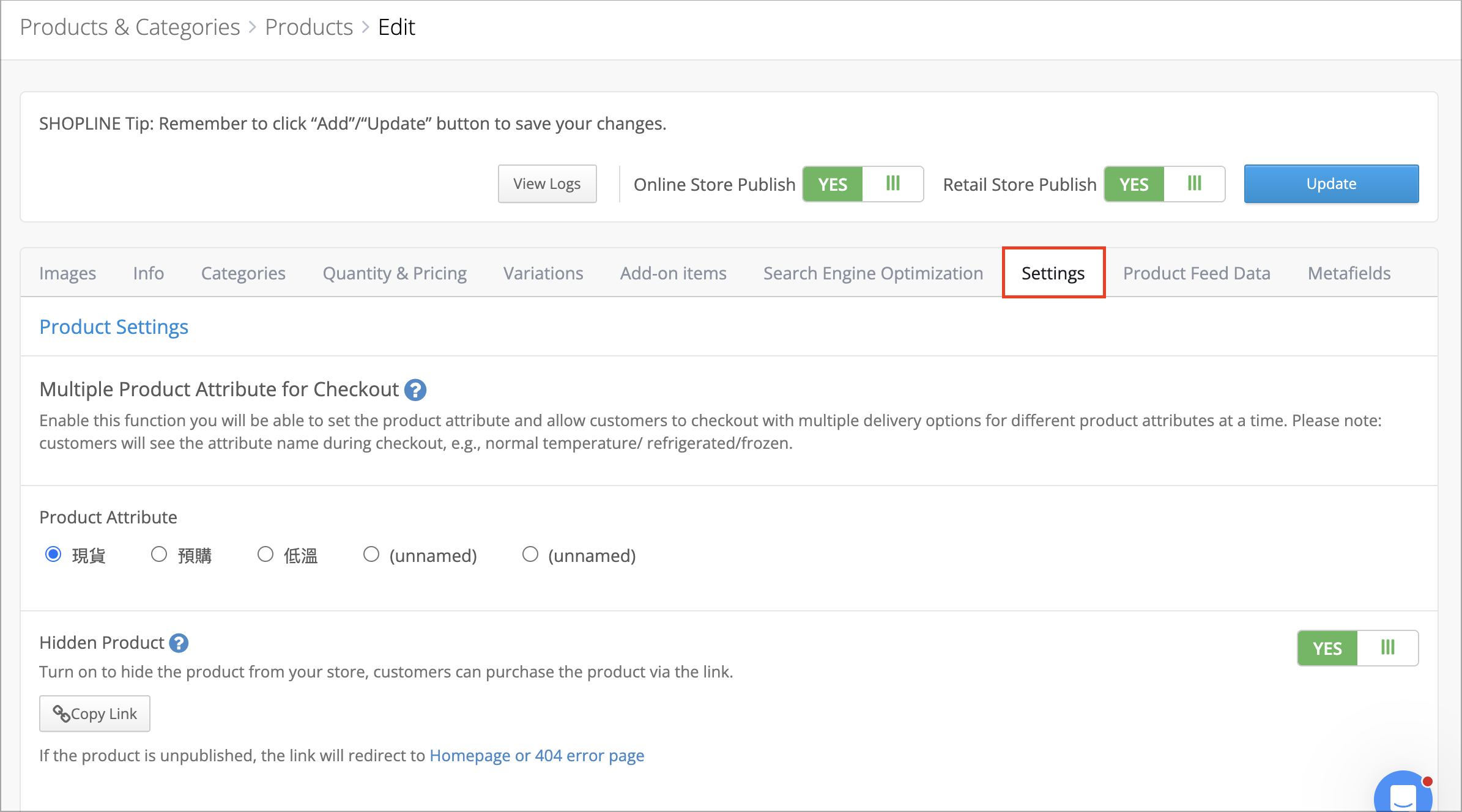Open the Info tab
The width and height of the screenshot is (1462, 812).
tap(149, 273)
